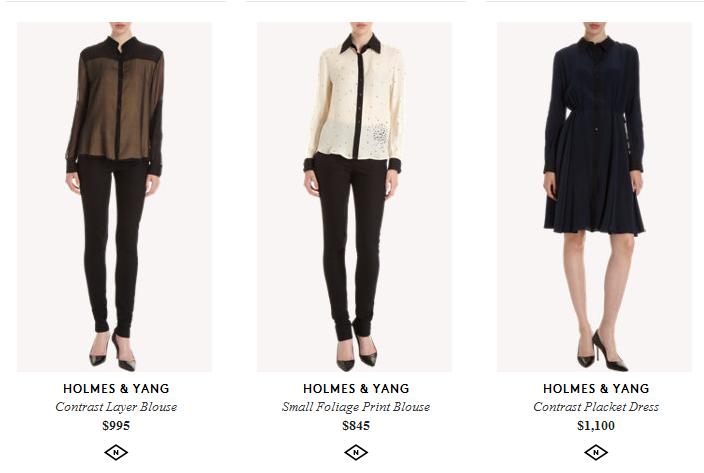Select the $1,100 price label
This screenshot has width=704, height=473.
pos(596,425)
